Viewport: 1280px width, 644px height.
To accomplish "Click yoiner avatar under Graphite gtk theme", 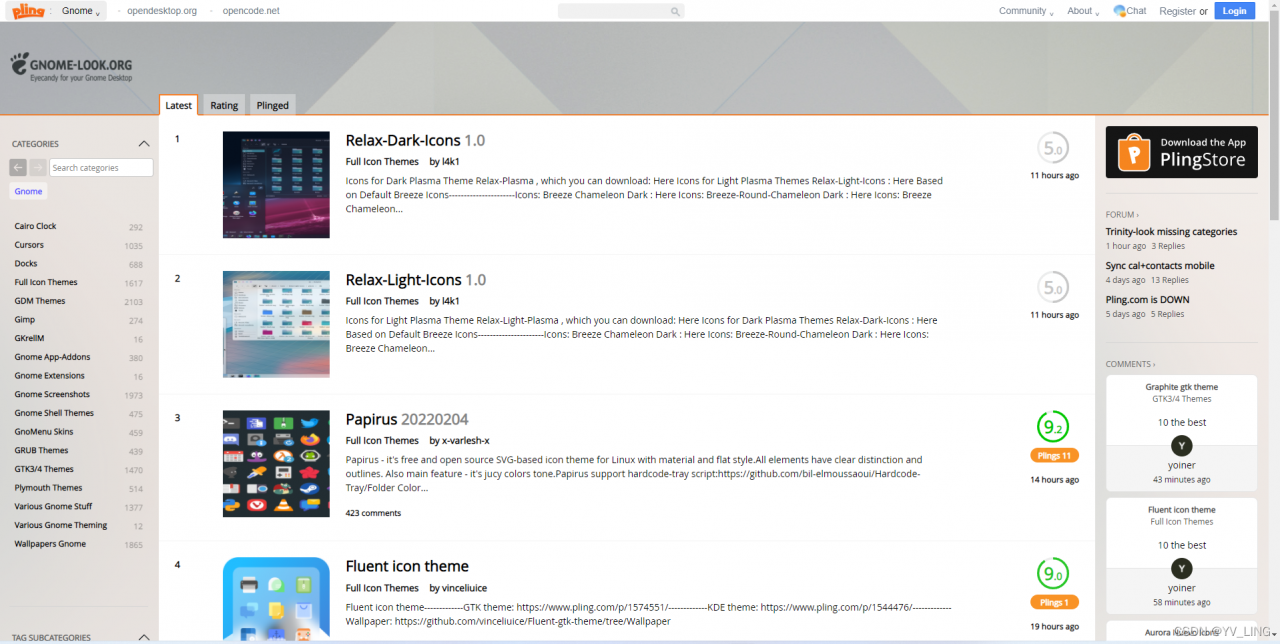I will point(1182,446).
